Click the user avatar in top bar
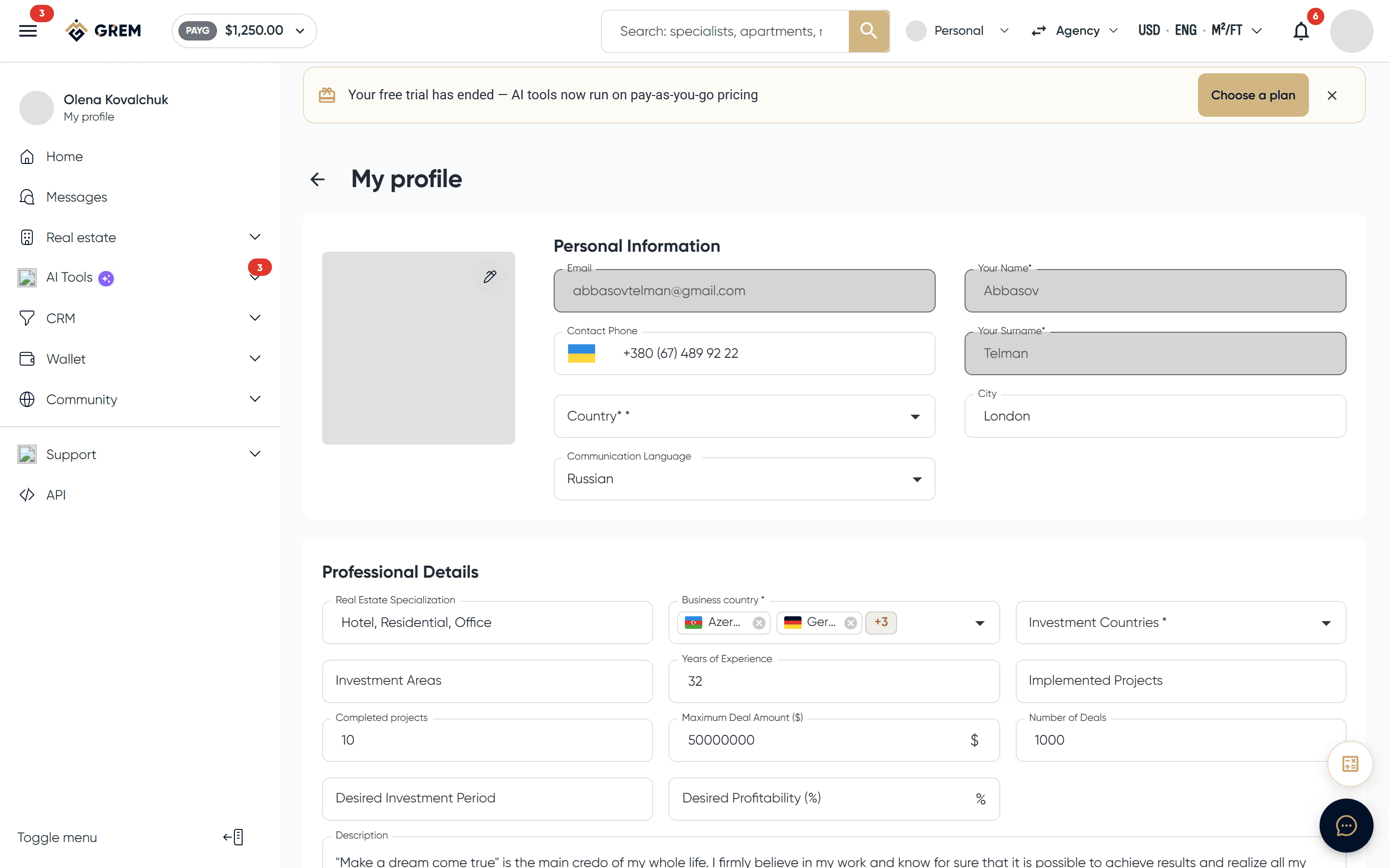Screen dimensions: 1389x868 1351,31
